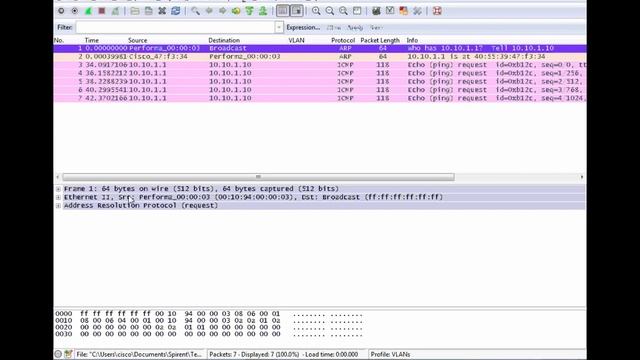640x360 pixels.
Task: Restart the running live capture icon
Action: tap(115, 11)
